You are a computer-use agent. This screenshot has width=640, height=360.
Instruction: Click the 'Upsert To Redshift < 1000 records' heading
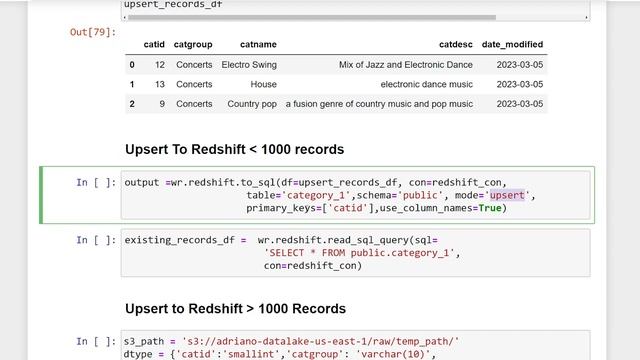235,149
